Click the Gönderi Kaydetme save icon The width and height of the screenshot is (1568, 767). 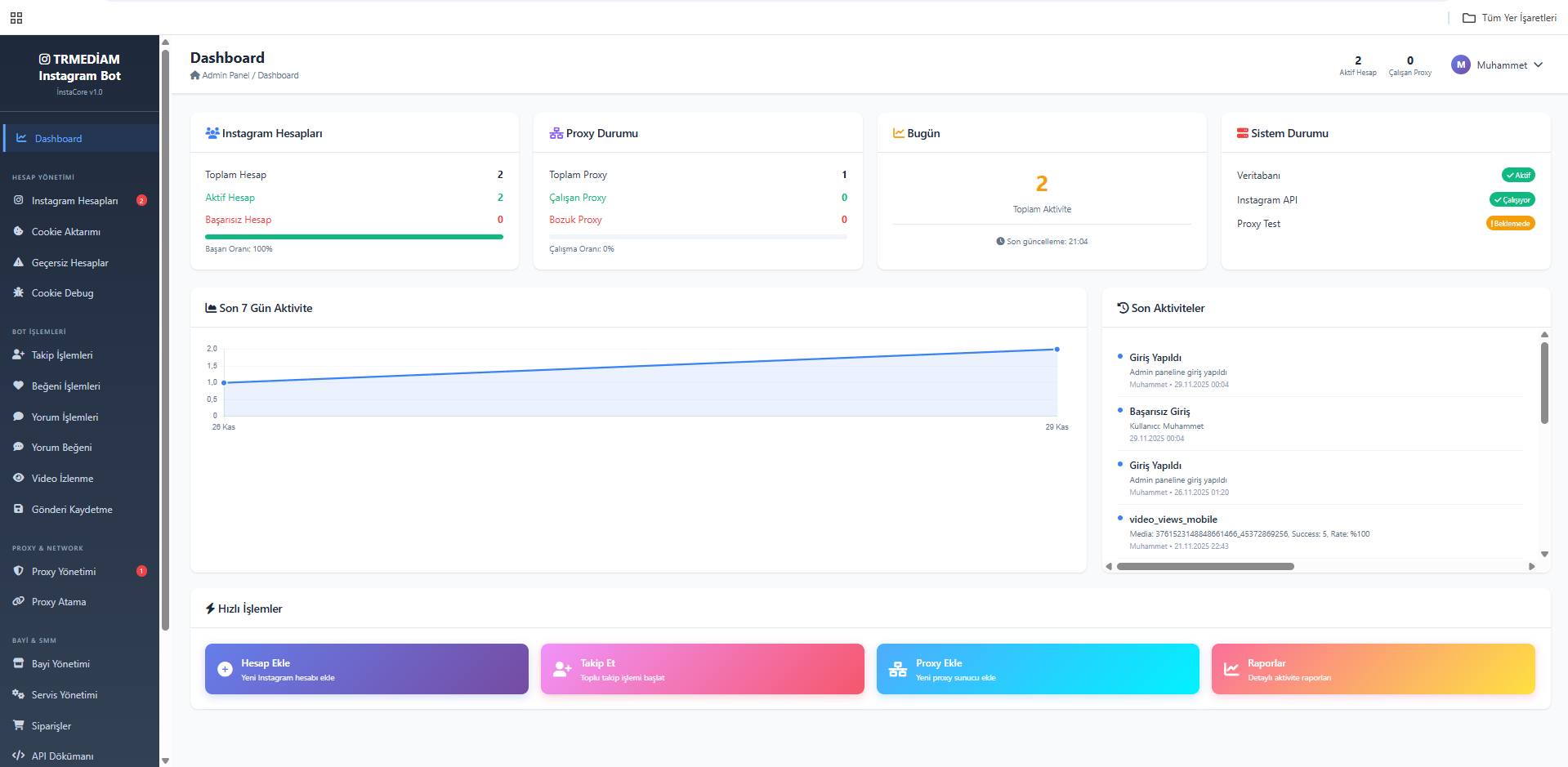point(18,509)
